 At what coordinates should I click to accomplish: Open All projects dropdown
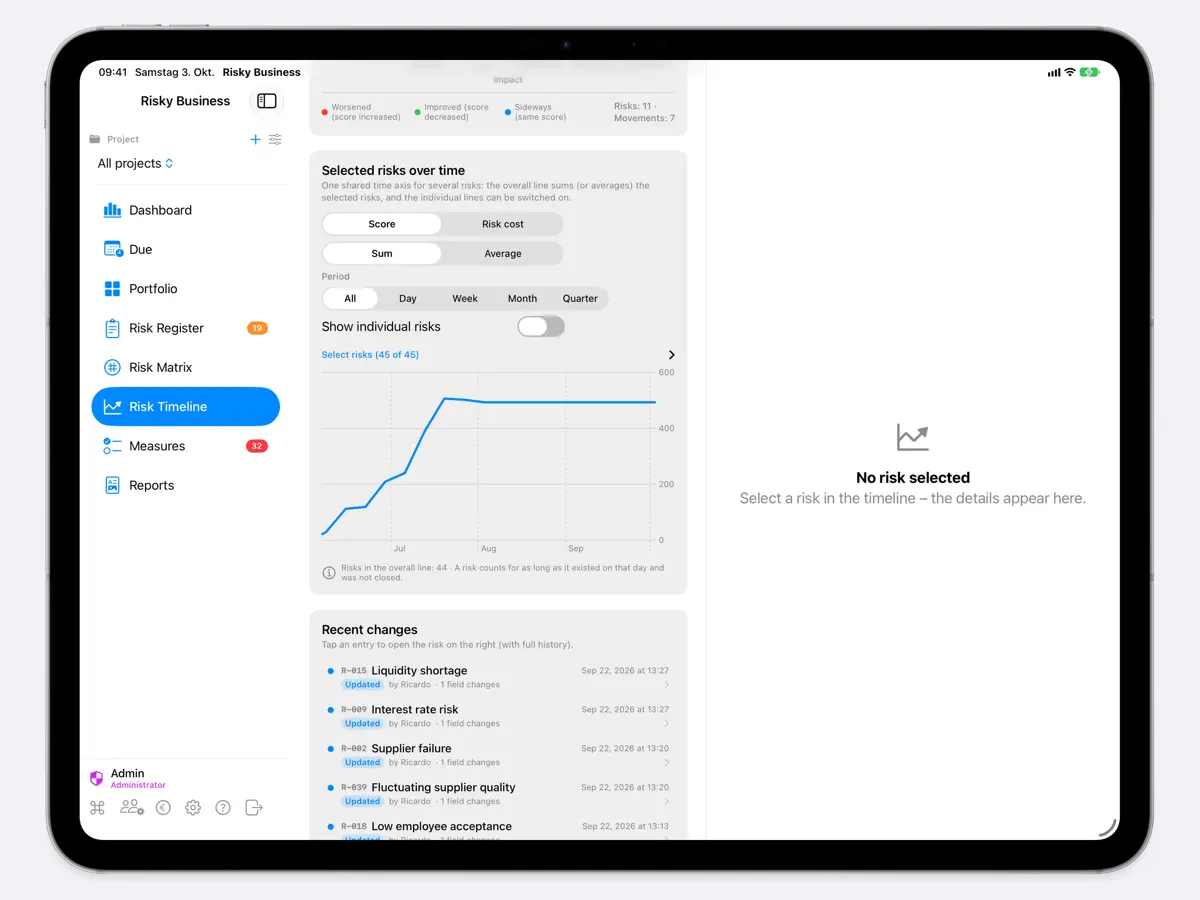(x=135, y=163)
